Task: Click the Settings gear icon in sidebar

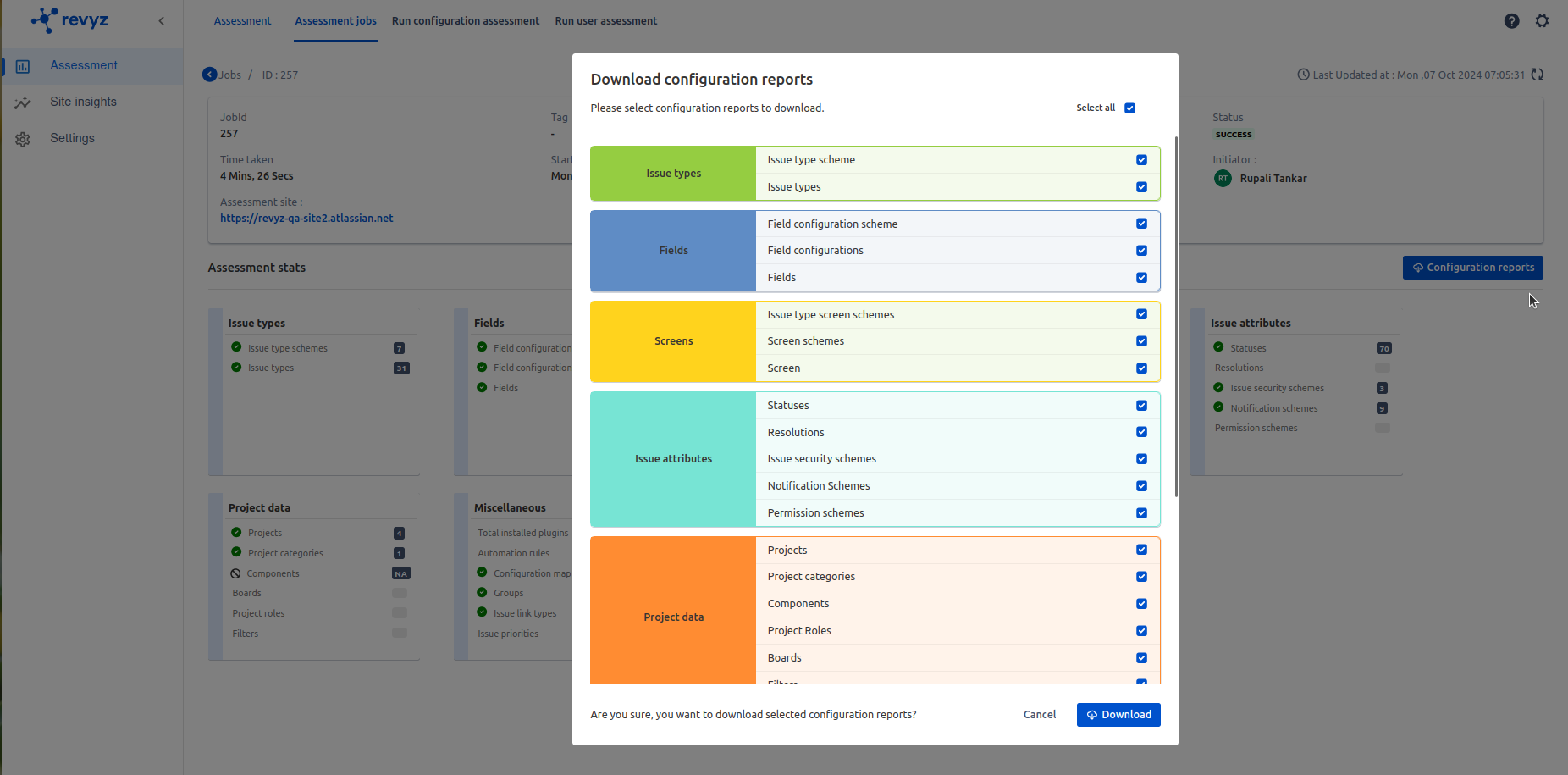Action: [x=23, y=139]
